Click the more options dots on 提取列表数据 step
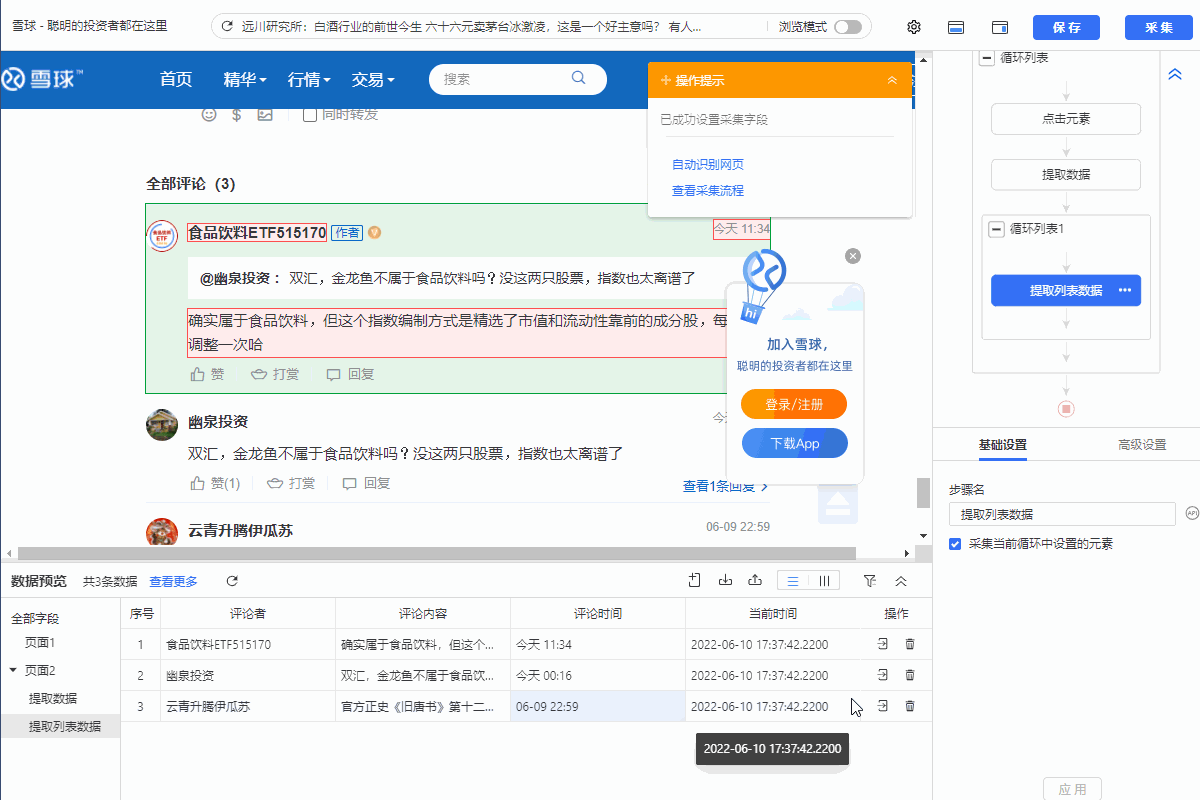Viewport: 1200px width, 800px height. click(x=1125, y=290)
